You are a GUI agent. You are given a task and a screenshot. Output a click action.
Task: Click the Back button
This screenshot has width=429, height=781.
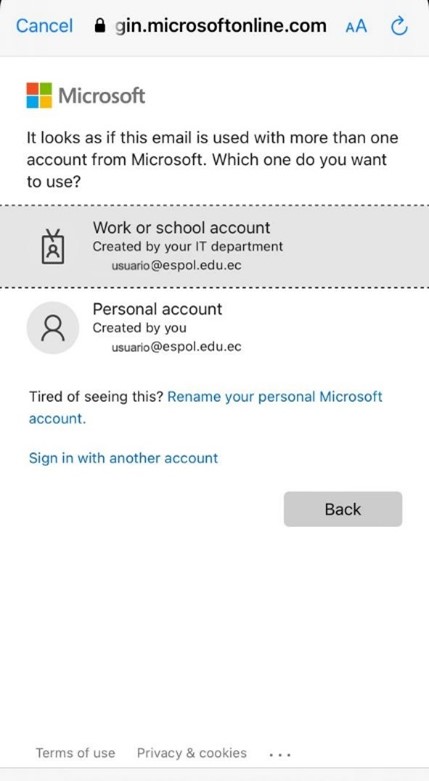(343, 509)
